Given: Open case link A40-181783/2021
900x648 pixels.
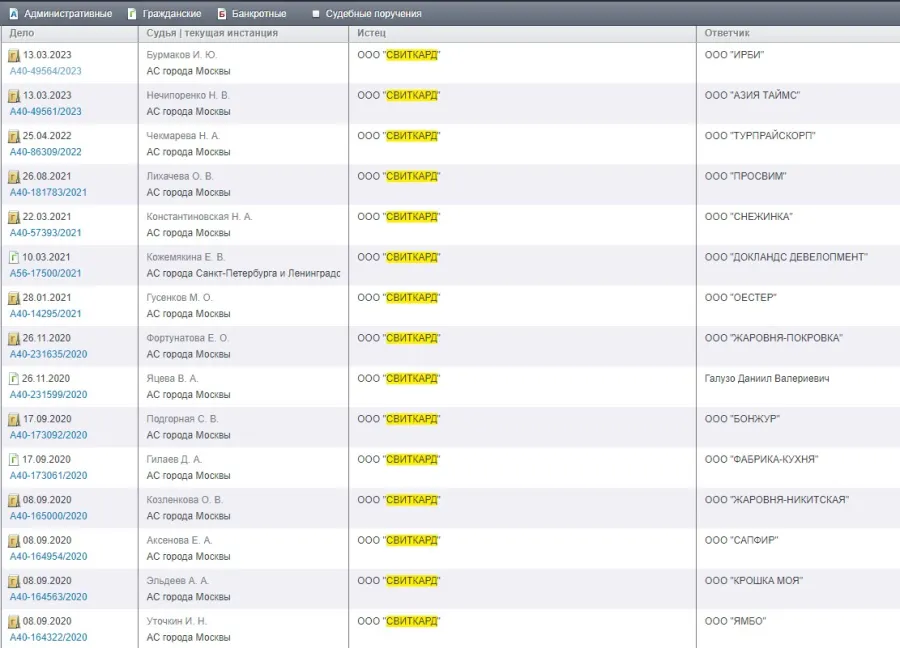Looking at the screenshot, I should pyautogui.click(x=48, y=192).
